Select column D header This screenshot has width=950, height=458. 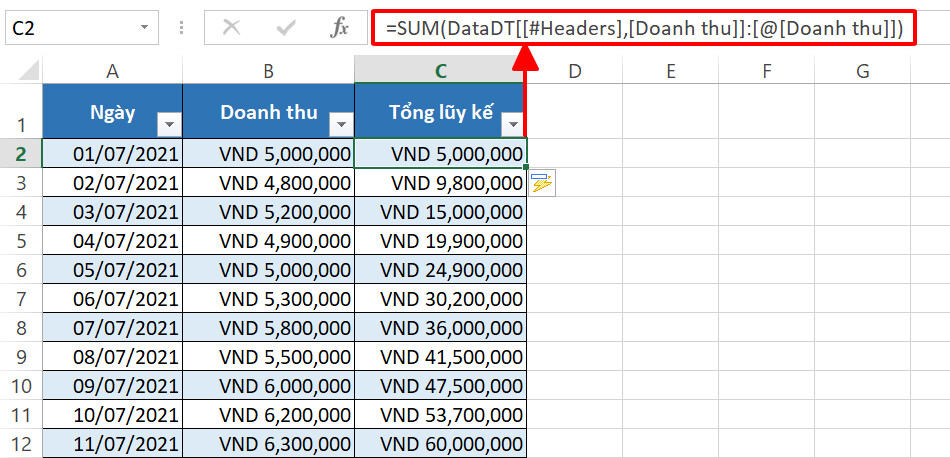(x=575, y=71)
